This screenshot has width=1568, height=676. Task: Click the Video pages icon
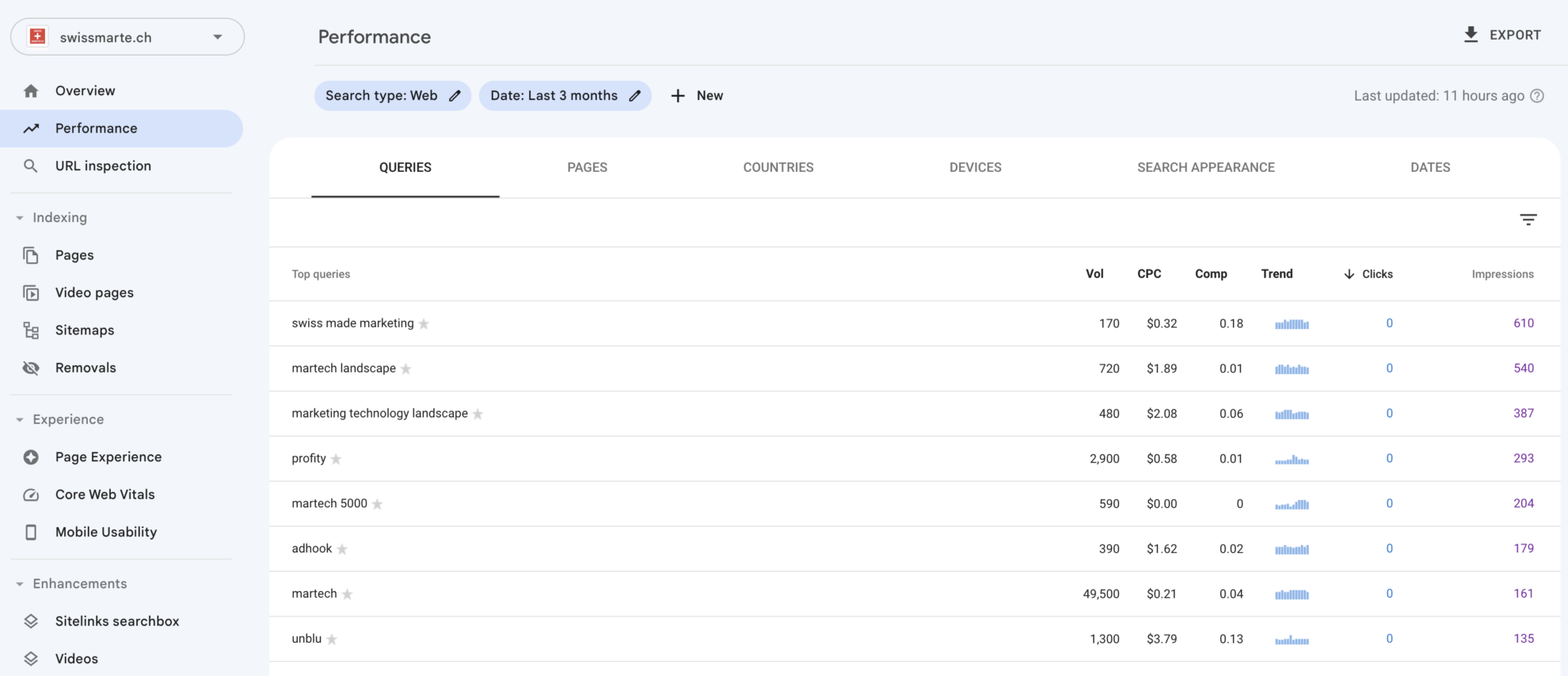31,293
